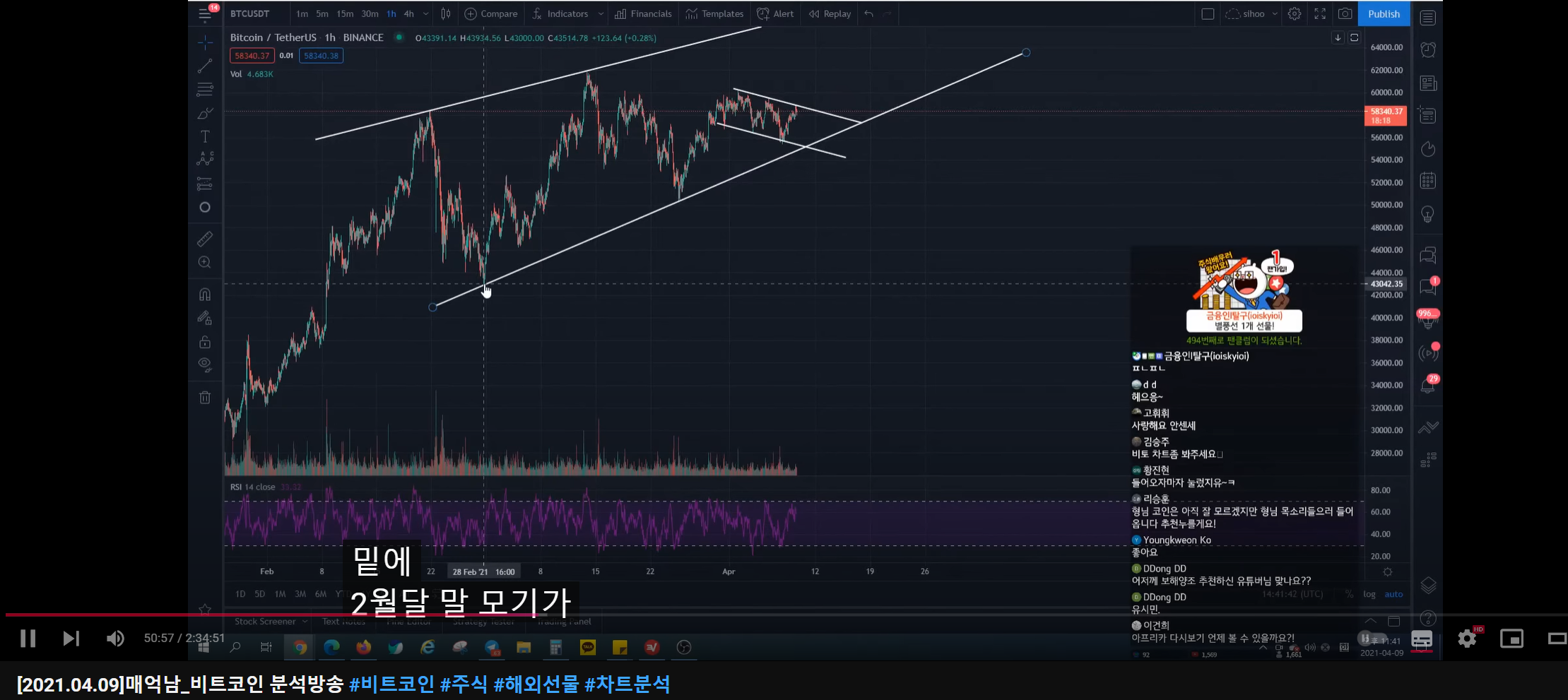Screen dimensions: 1568x700
Task: Select the 1D date range
Action: 240,594
